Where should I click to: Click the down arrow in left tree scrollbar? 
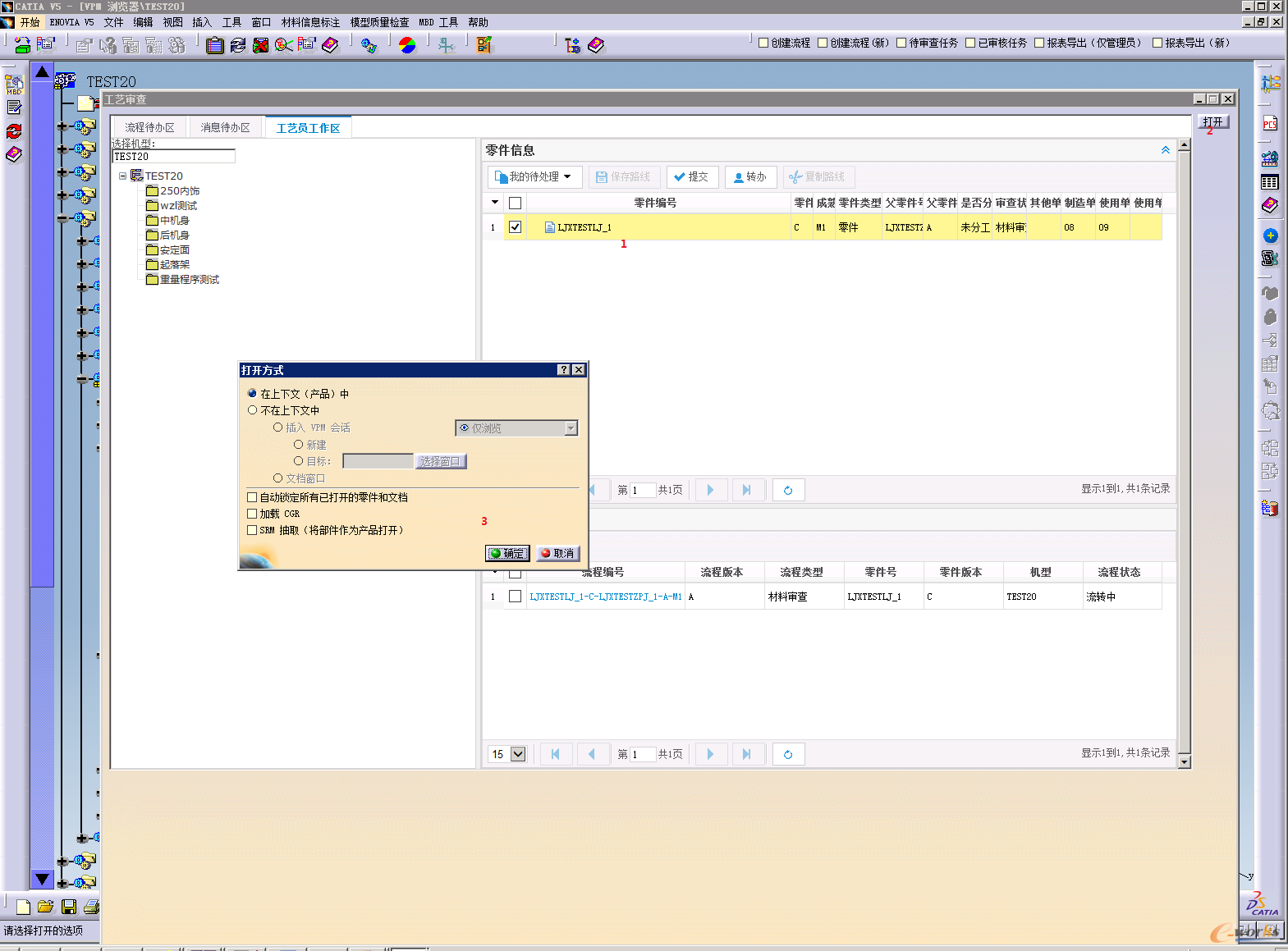tap(43, 879)
